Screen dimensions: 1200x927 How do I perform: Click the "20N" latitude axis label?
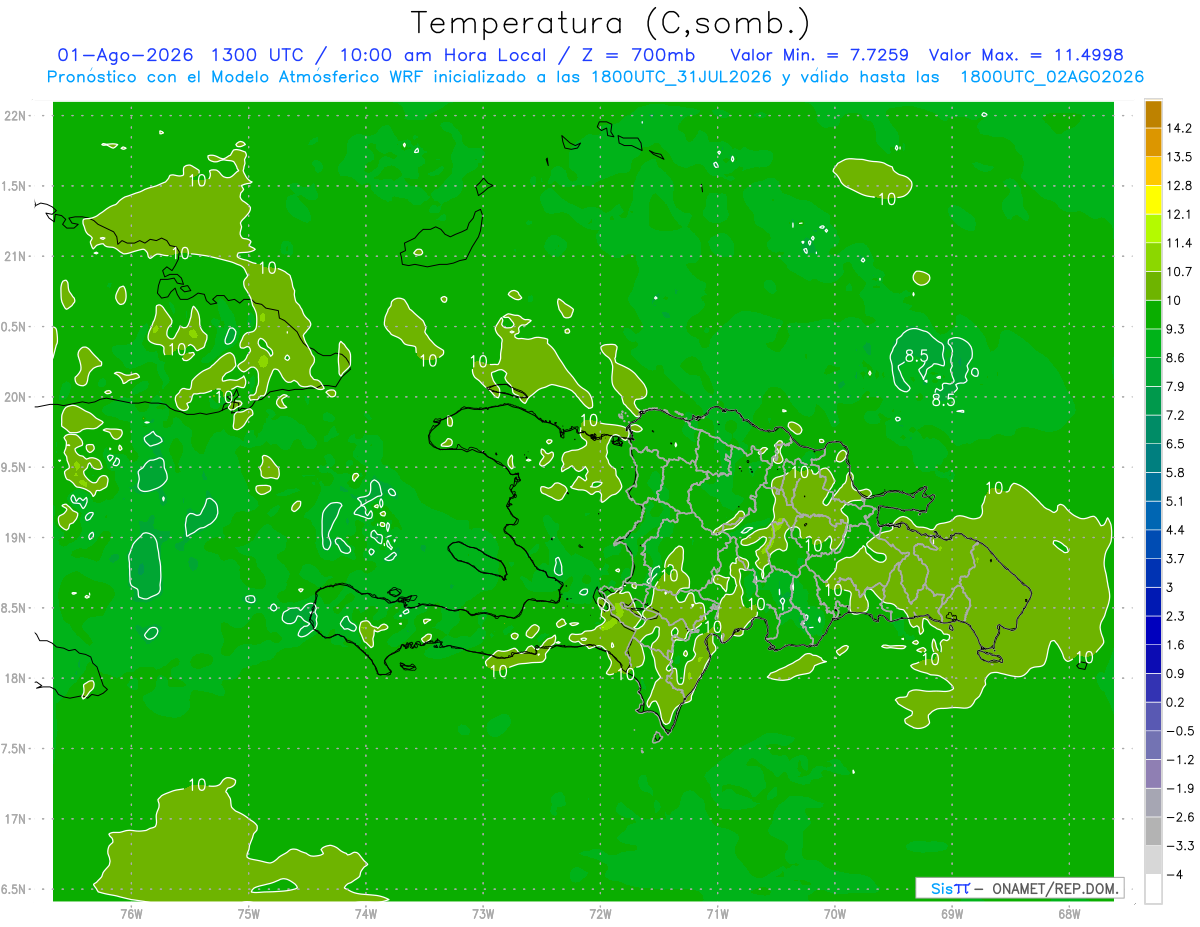[x=17, y=397]
